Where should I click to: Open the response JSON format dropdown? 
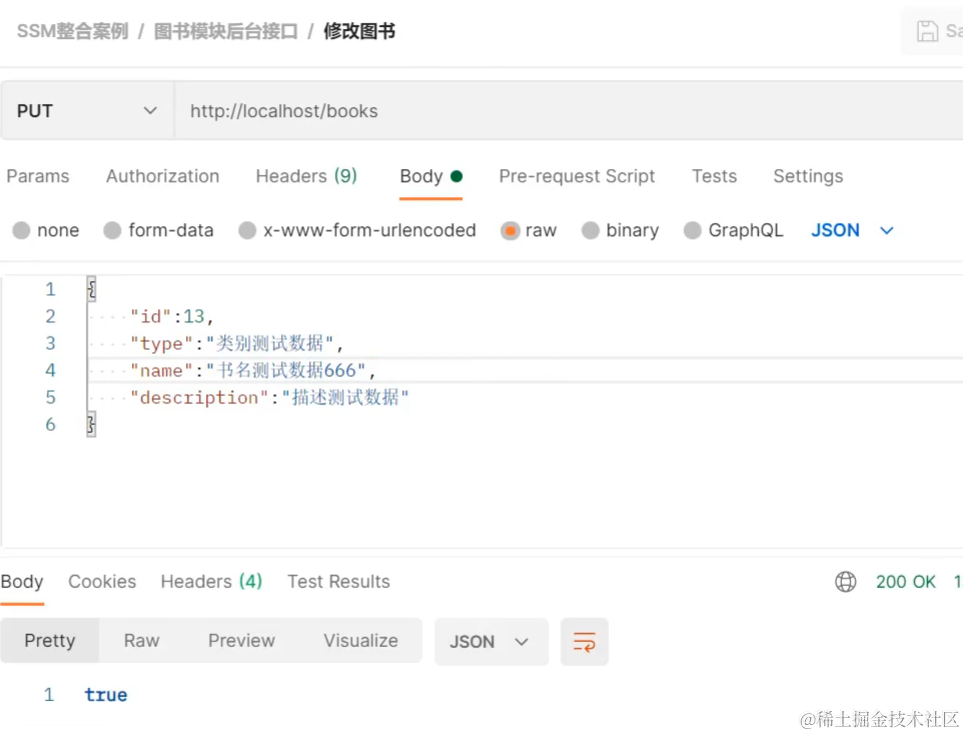[x=490, y=642]
